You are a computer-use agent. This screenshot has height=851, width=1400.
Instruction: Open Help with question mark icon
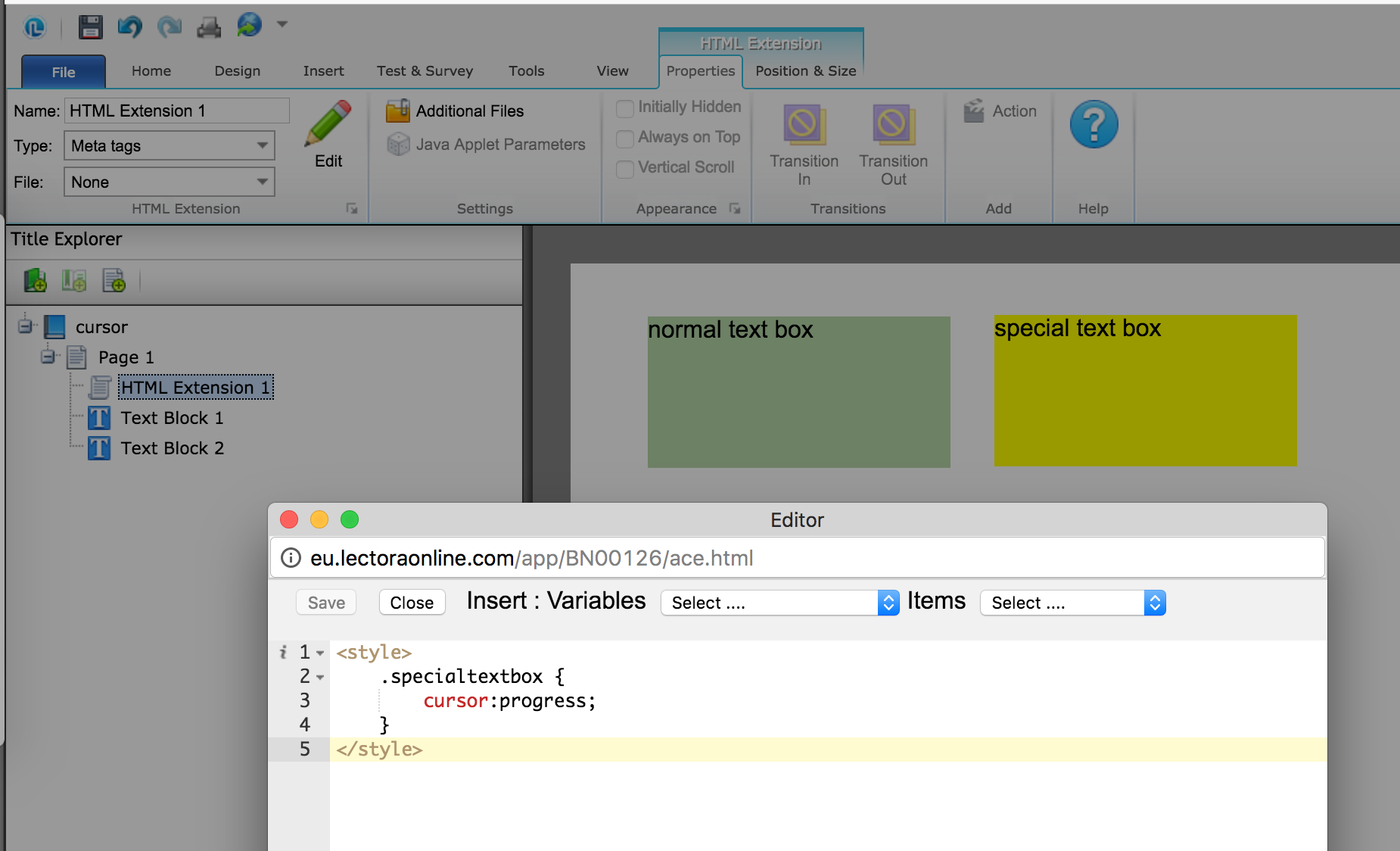point(1094,124)
